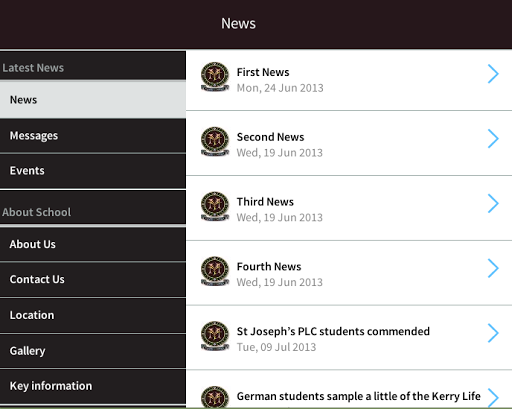512x409 pixels.
Task: Select the News sidebar item
Action: coord(93,100)
